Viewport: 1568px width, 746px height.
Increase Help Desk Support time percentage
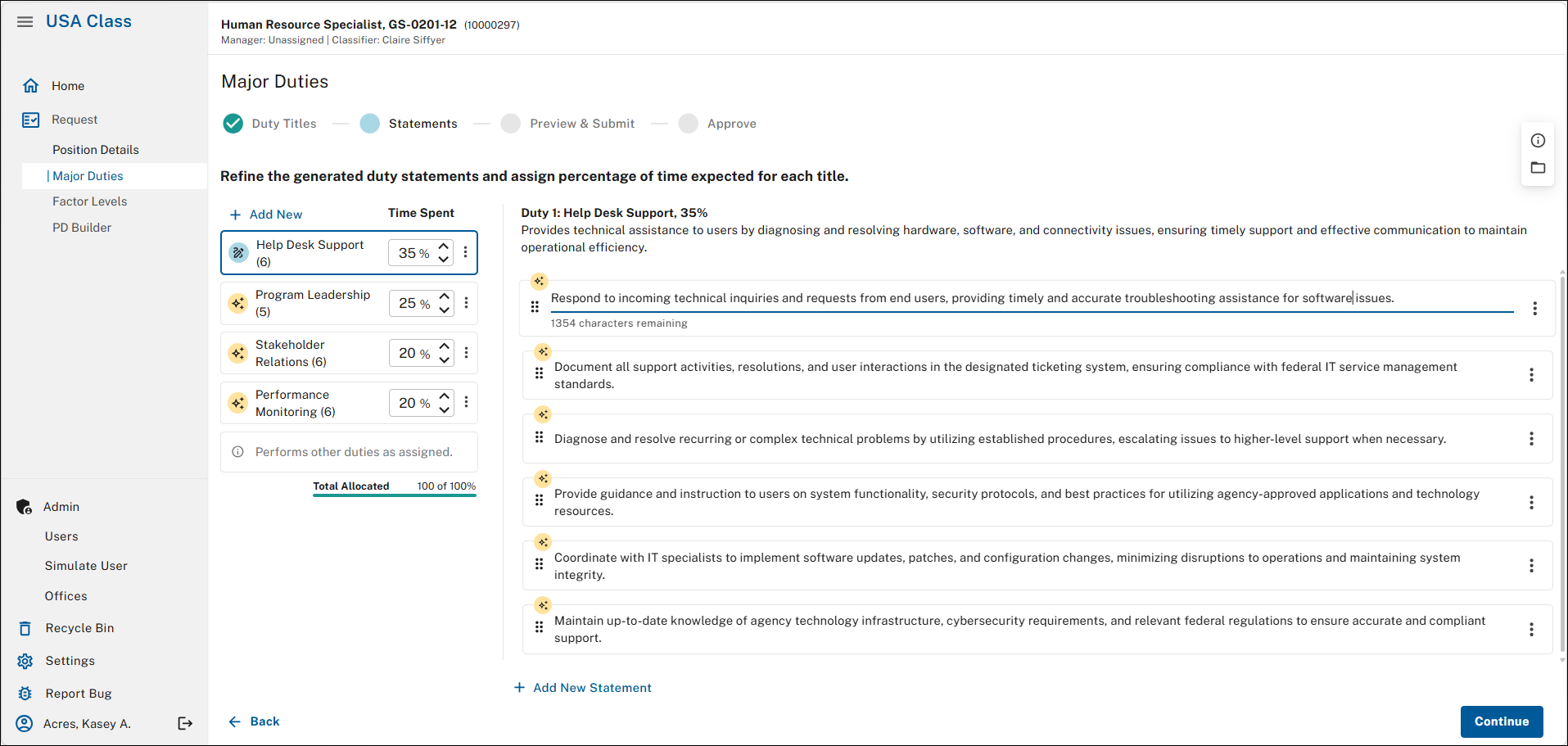(444, 246)
